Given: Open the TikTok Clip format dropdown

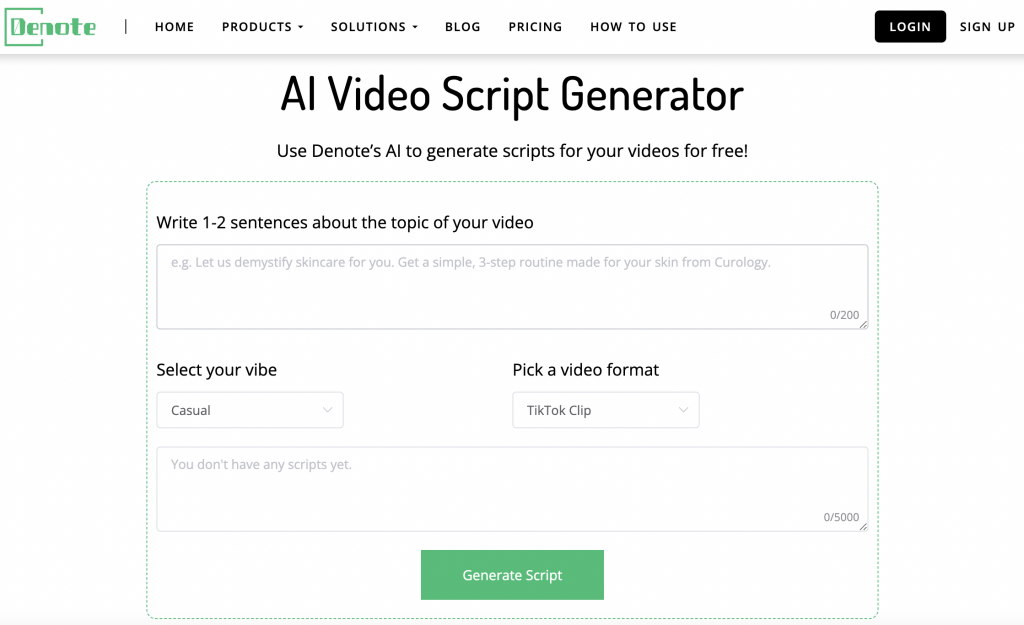Looking at the screenshot, I should coord(605,410).
